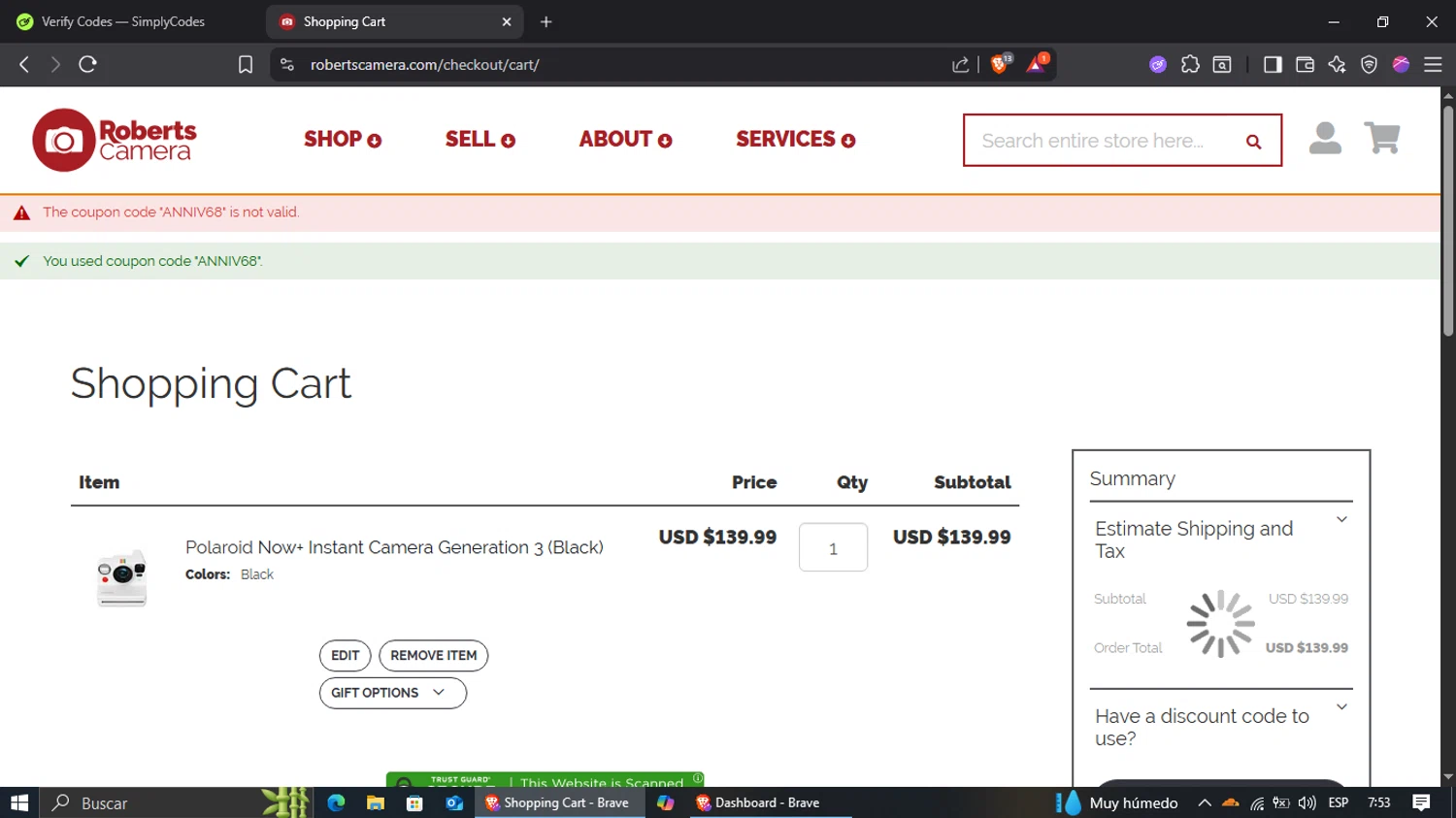Open the extensions puzzle icon
The width and height of the screenshot is (1456, 818).
(x=1190, y=64)
